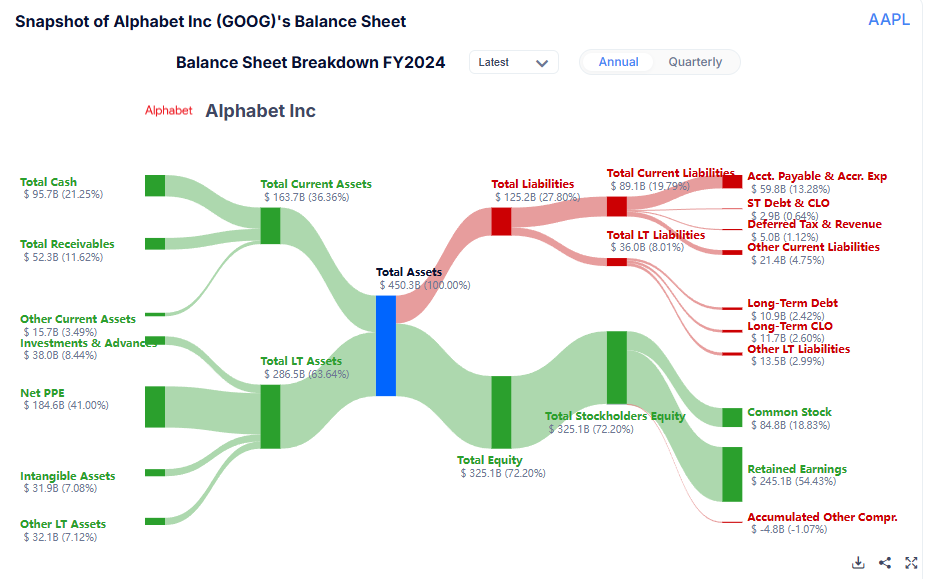Select the red Total LT Liabilities node
Viewport: 926px width, 579px height.
point(617,262)
